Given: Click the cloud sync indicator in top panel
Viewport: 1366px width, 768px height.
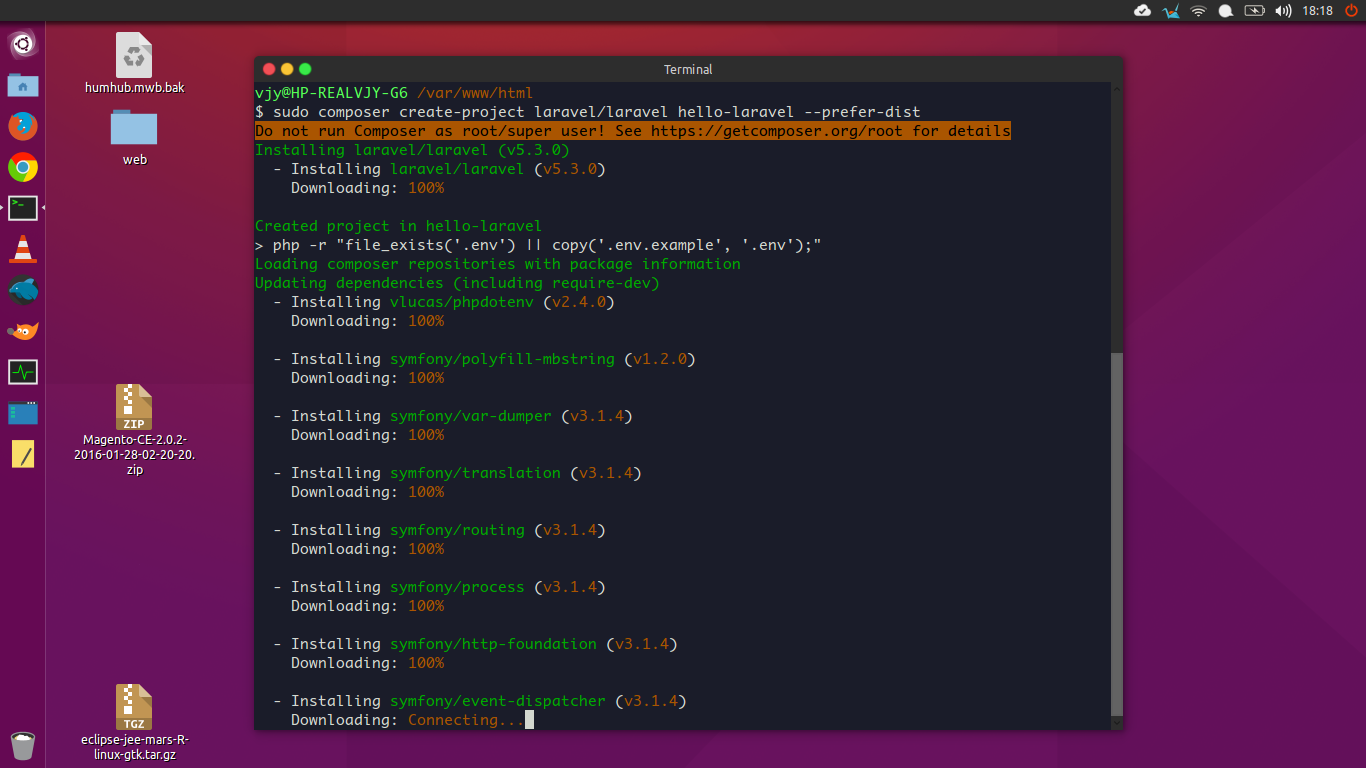Looking at the screenshot, I should pyautogui.click(x=1142, y=11).
